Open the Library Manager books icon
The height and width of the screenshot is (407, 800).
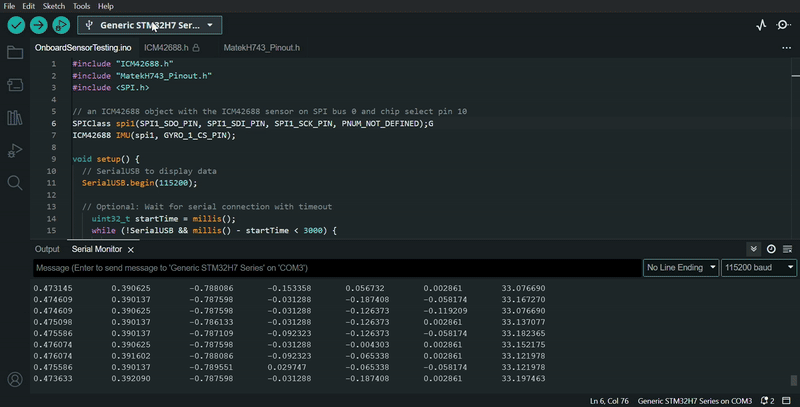(x=15, y=118)
